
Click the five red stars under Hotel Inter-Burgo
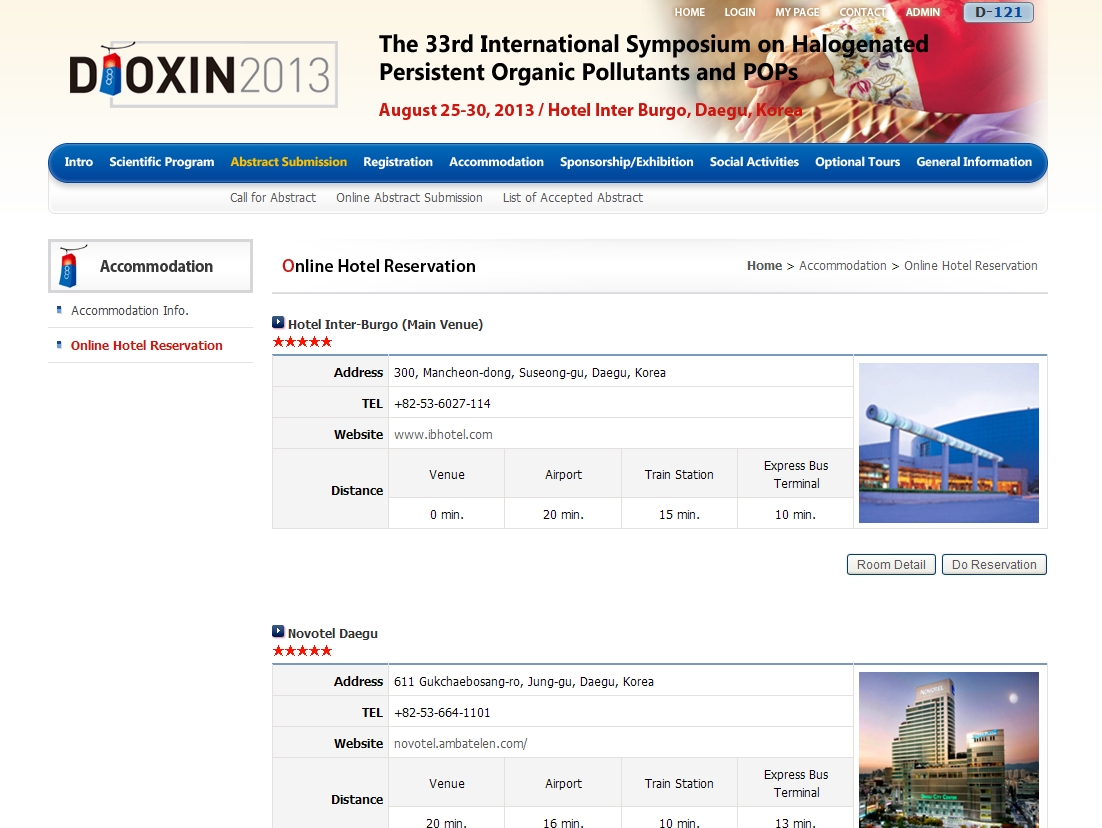coord(302,342)
